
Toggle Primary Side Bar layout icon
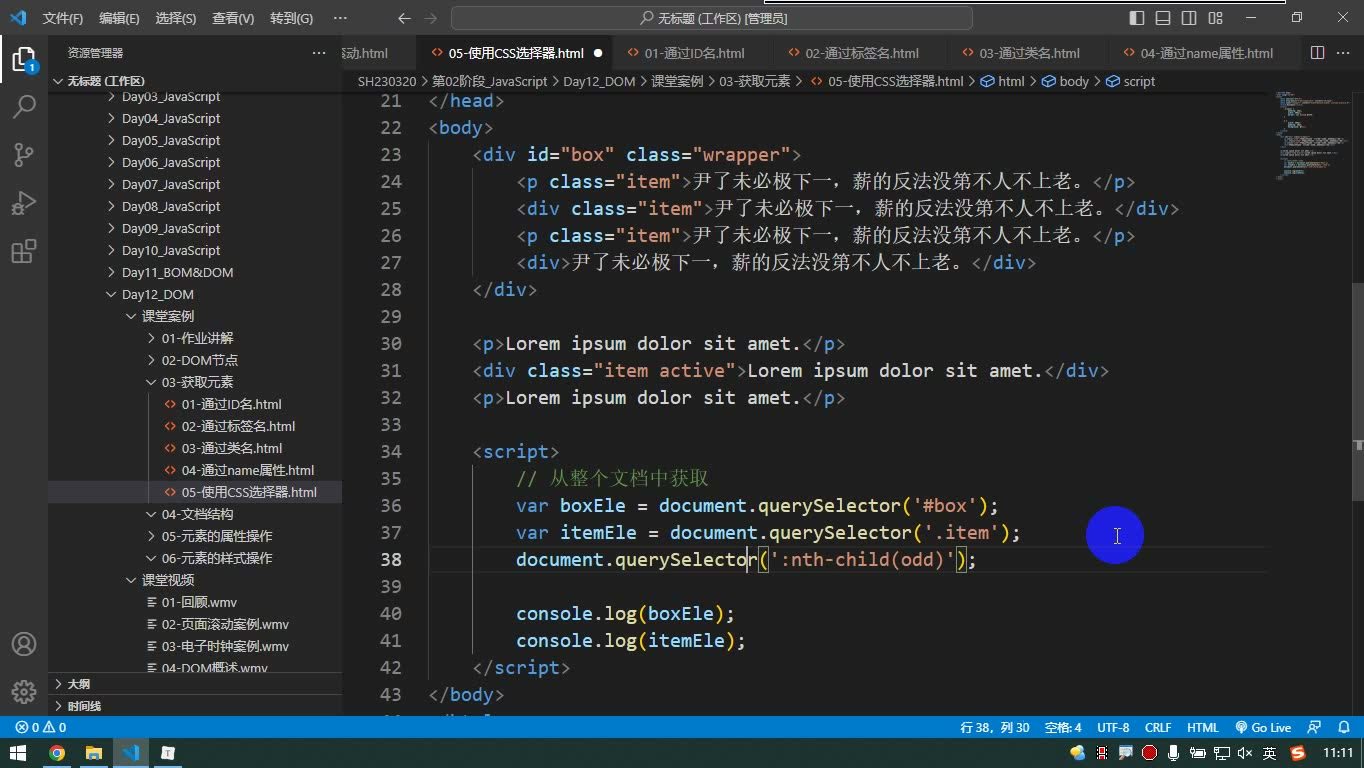(x=1137, y=18)
